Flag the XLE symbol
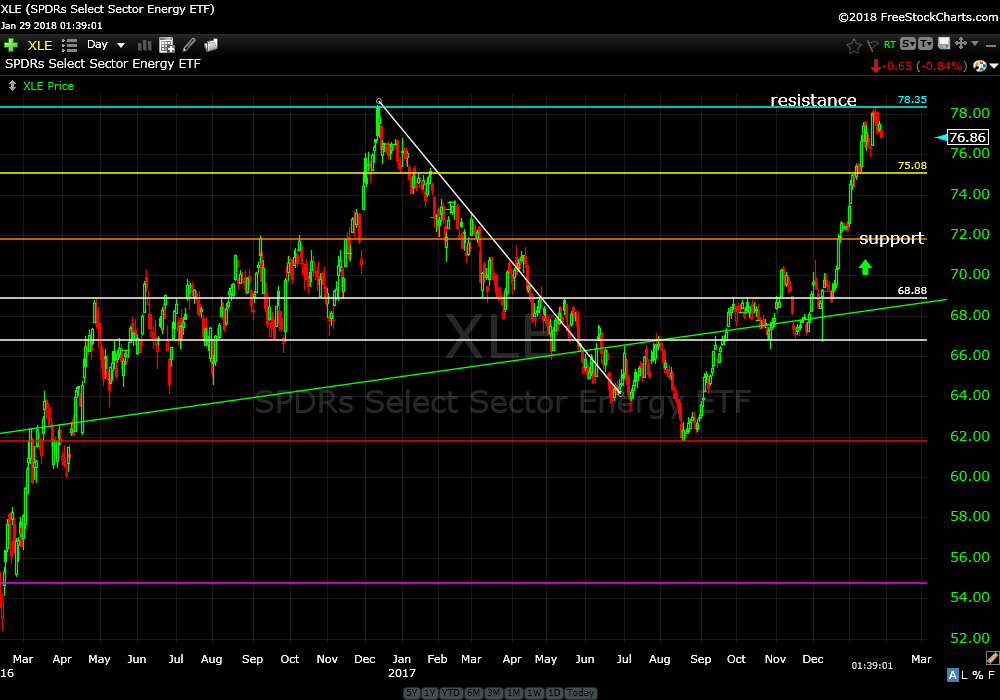The height and width of the screenshot is (700, 1000). [x=871, y=45]
